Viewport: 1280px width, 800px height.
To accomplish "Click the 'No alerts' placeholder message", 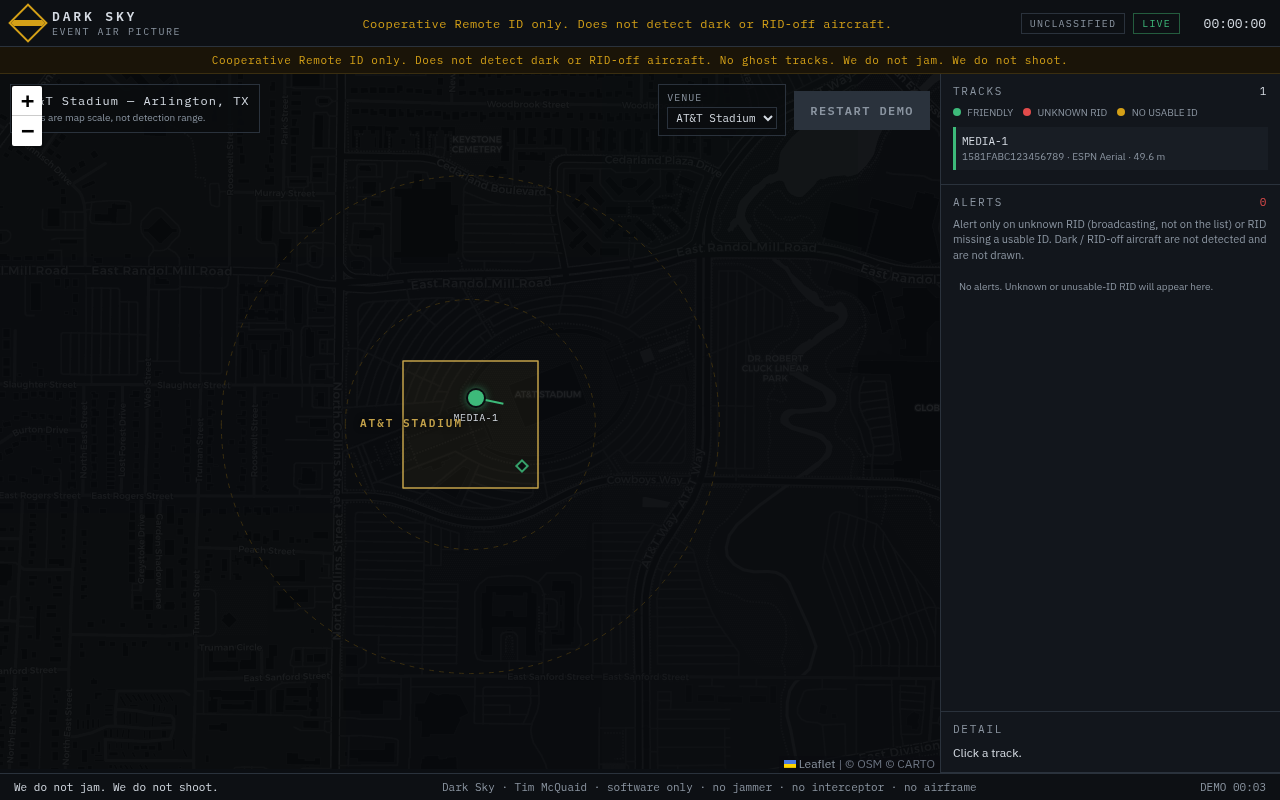I will click(x=1086, y=287).
